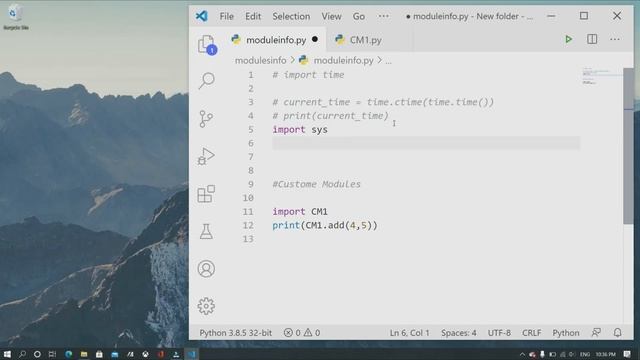Click Ln 6, Col 1 position indicator
Screen dimensions: 640x360
(x=409, y=333)
